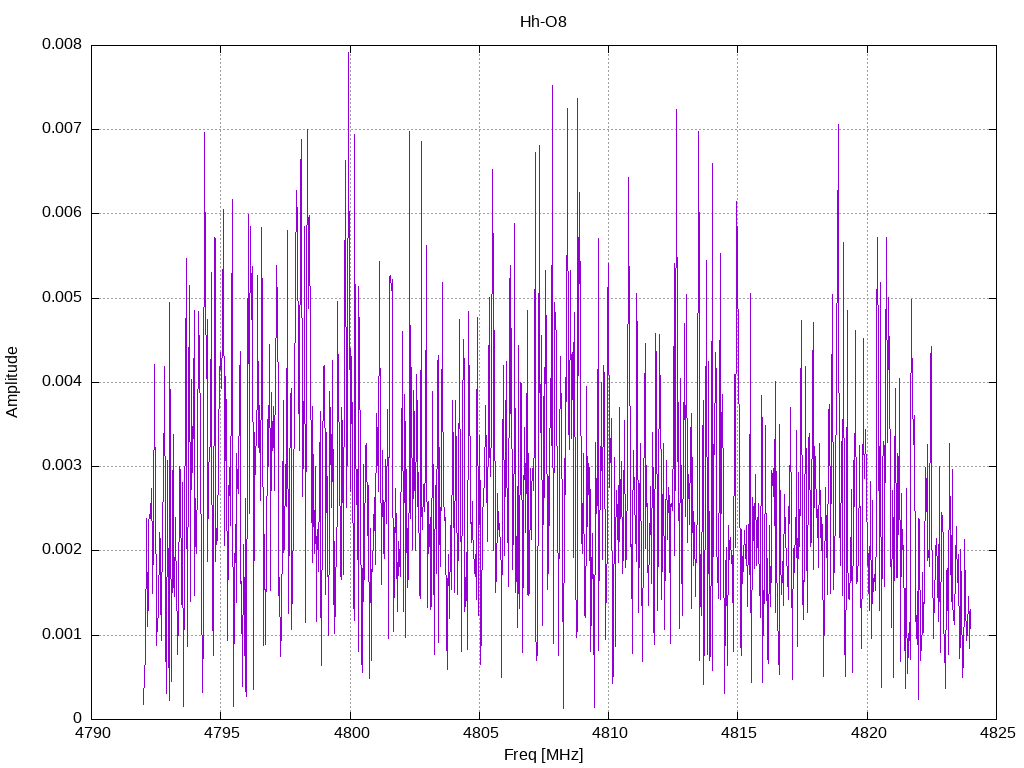The image size is (1024, 768).
Task: Click the Freq [MHz] x-axis label
Action: tap(543, 755)
